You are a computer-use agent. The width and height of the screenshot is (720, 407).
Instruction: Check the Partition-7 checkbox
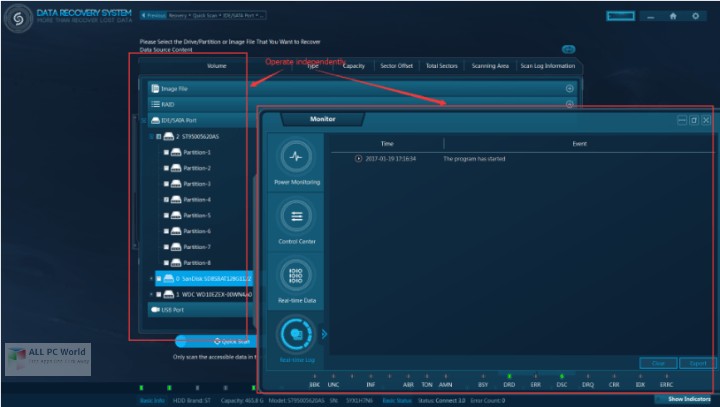(x=166, y=247)
